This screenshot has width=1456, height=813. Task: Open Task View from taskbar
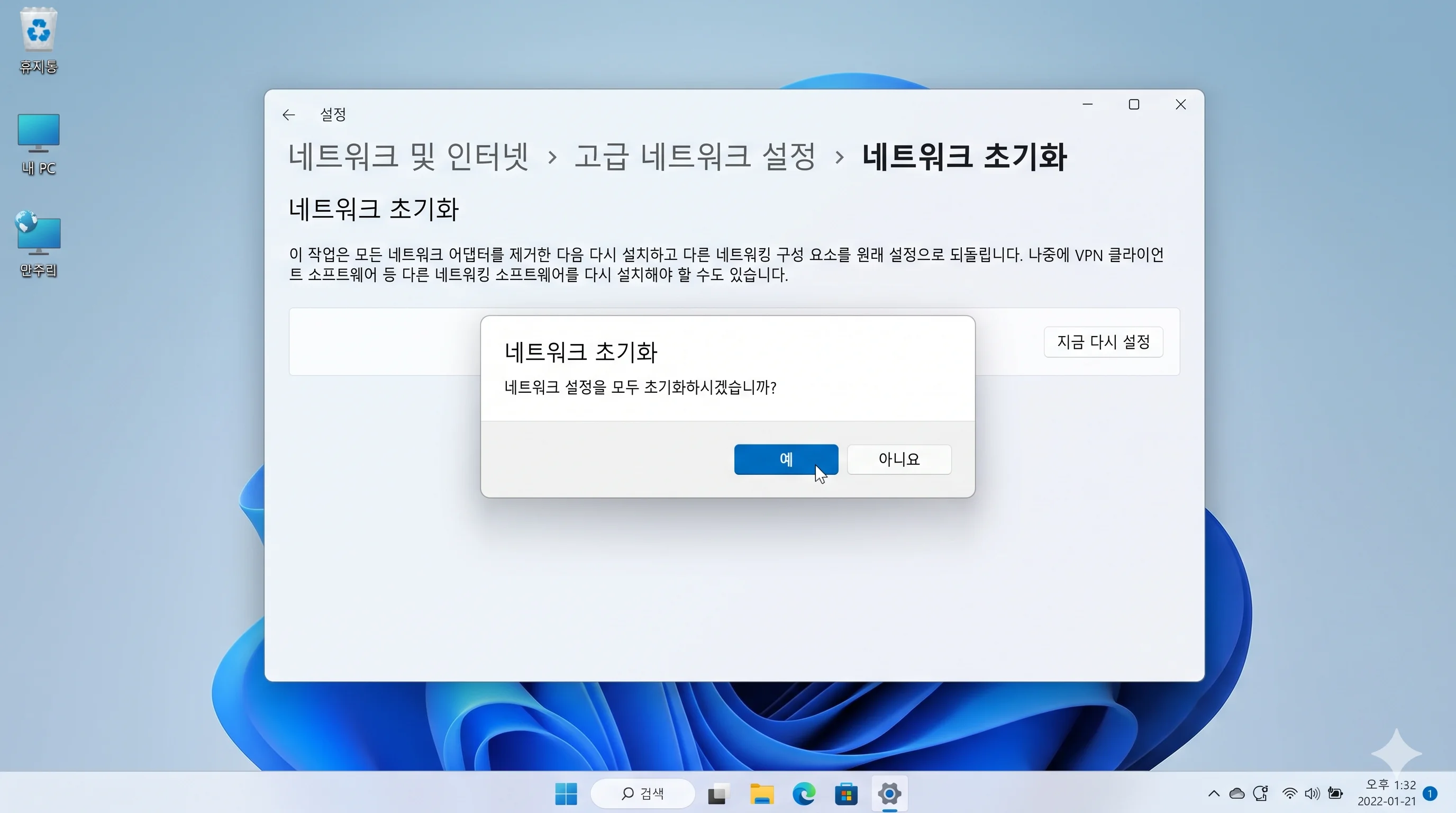click(718, 794)
